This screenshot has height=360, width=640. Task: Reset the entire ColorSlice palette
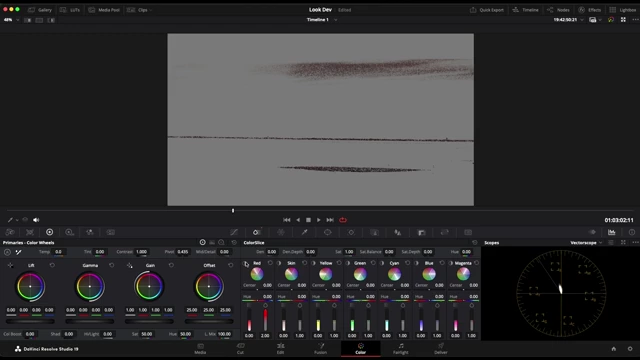[474, 242]
